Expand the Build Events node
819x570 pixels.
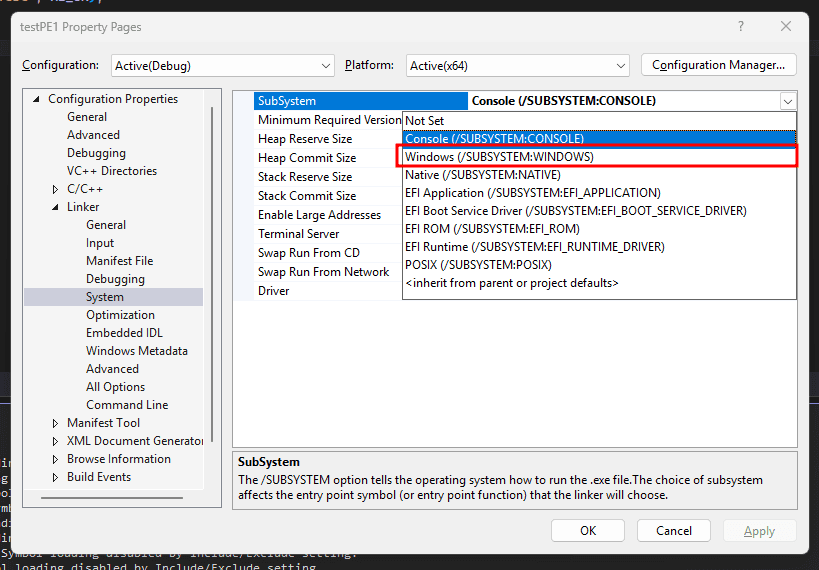tap(56, 477)
